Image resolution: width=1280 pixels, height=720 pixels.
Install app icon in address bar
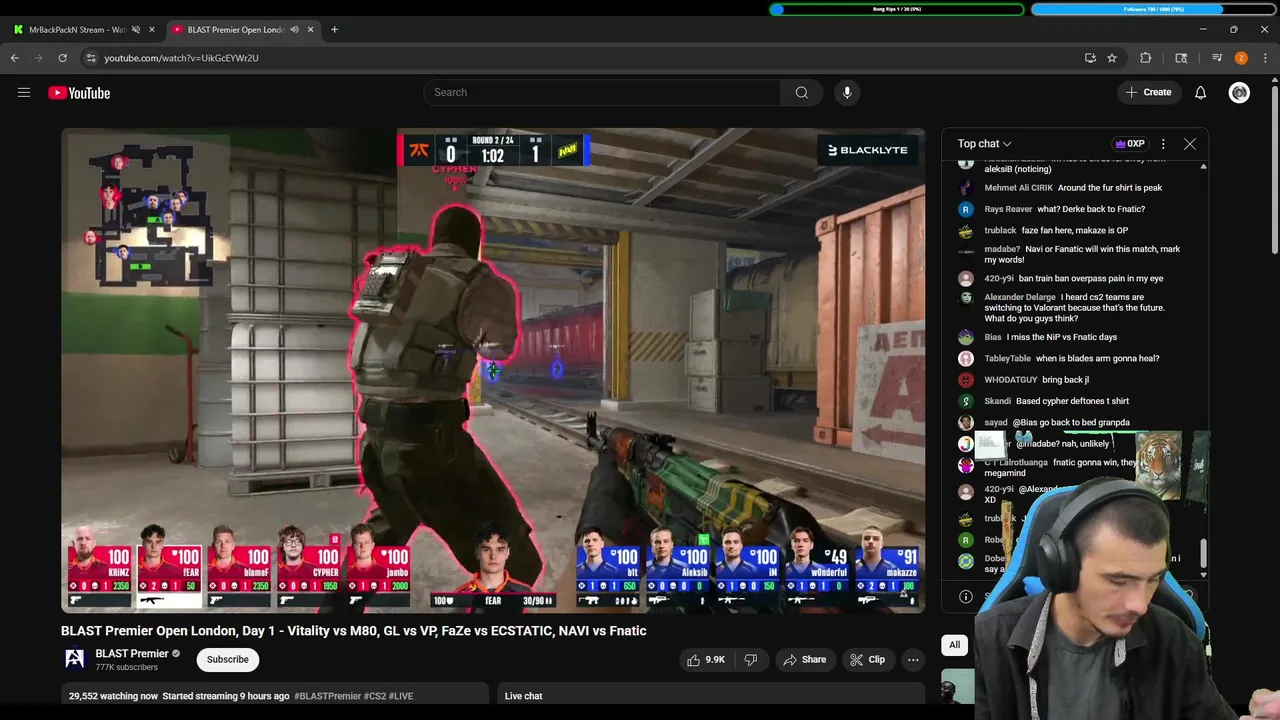coord(1090,58)
